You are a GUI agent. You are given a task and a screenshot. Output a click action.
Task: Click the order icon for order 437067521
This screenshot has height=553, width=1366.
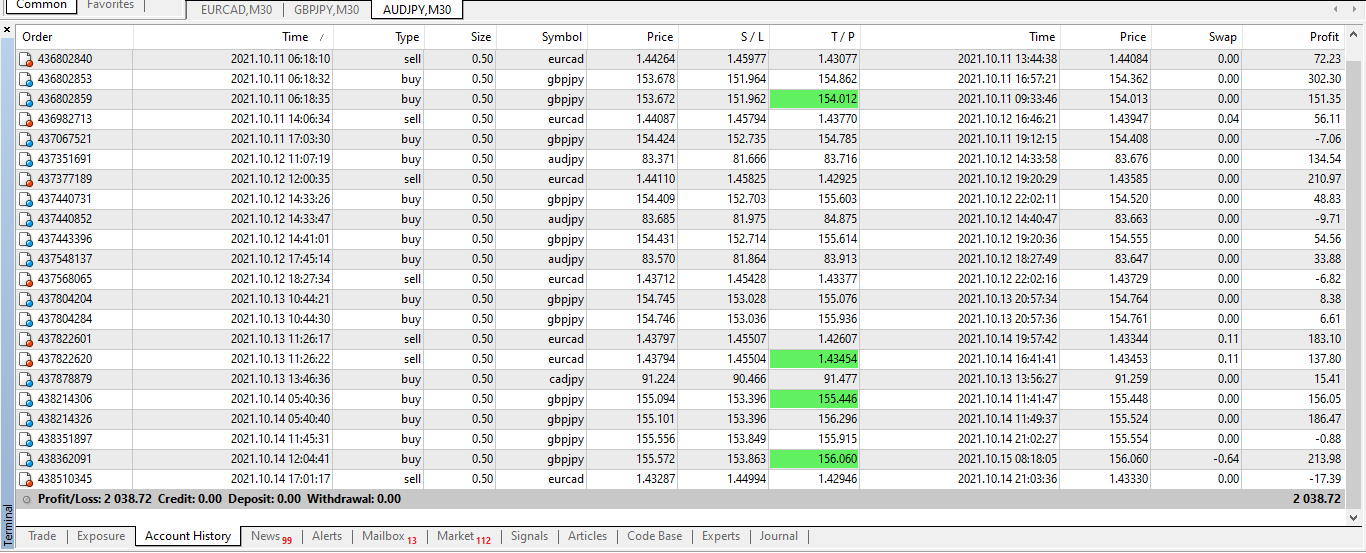click(x=26, y=139)
